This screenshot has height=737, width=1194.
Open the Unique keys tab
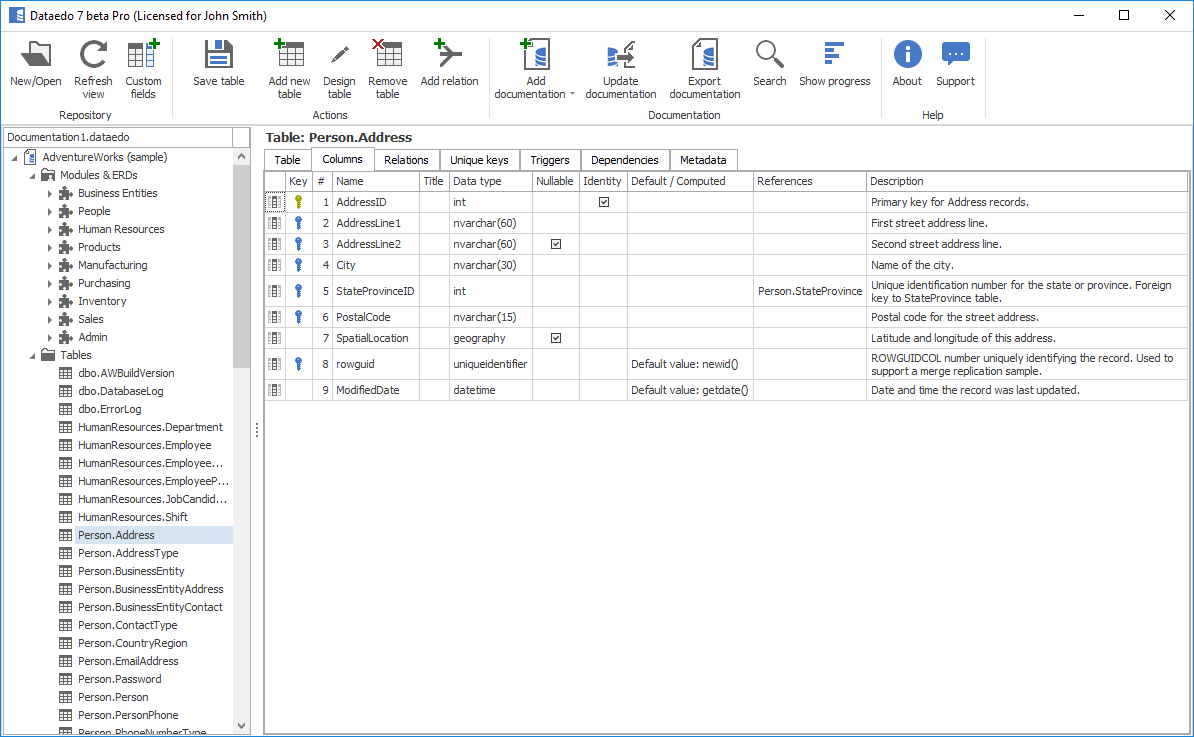[479, 160]
